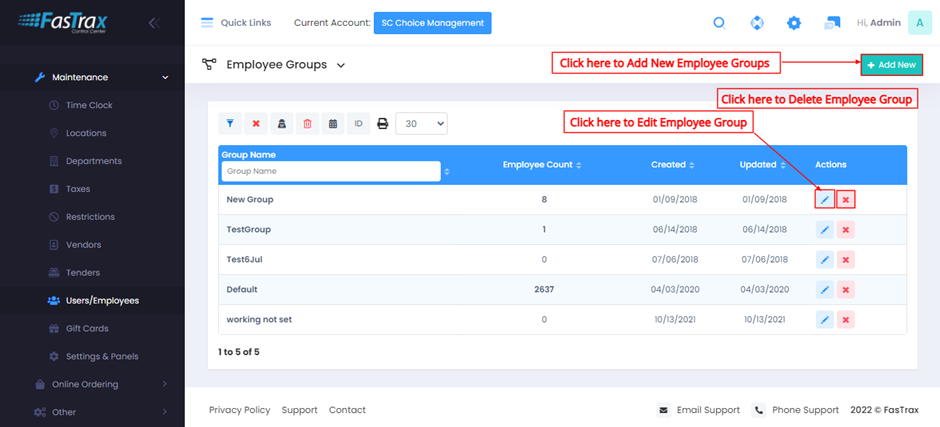The image size is (940, 427).
Task: Click the filter funnel icon in toolbar
Action: click(230, 124)
